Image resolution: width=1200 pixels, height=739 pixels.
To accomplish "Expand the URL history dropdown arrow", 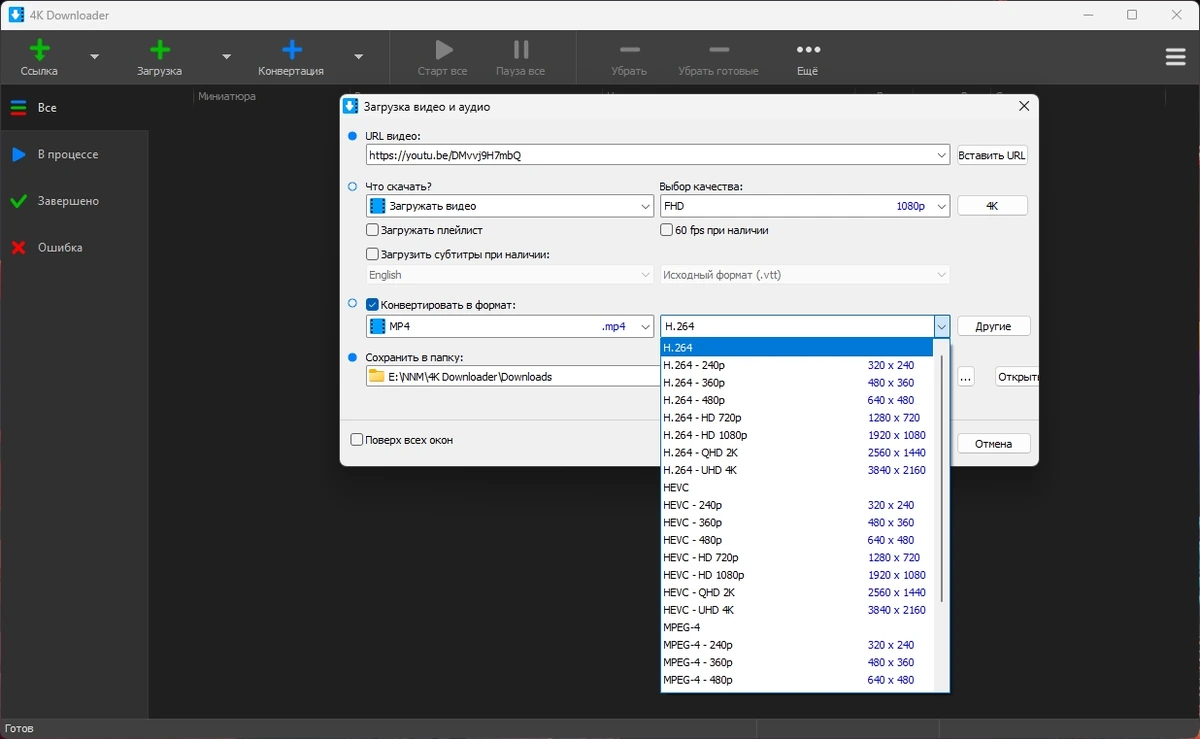I will coord(942,155).
